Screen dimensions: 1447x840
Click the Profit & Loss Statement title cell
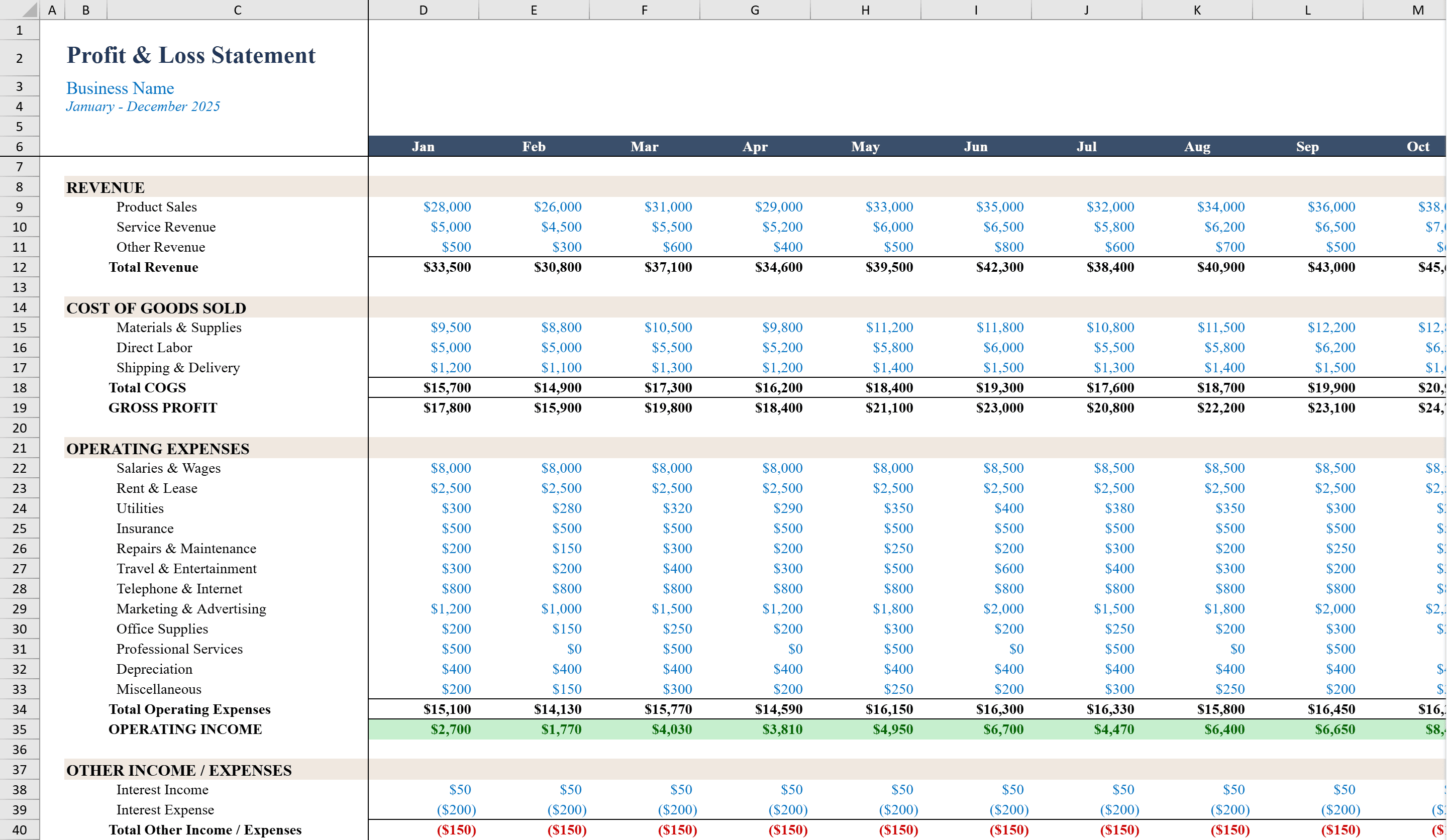[190, 55]
